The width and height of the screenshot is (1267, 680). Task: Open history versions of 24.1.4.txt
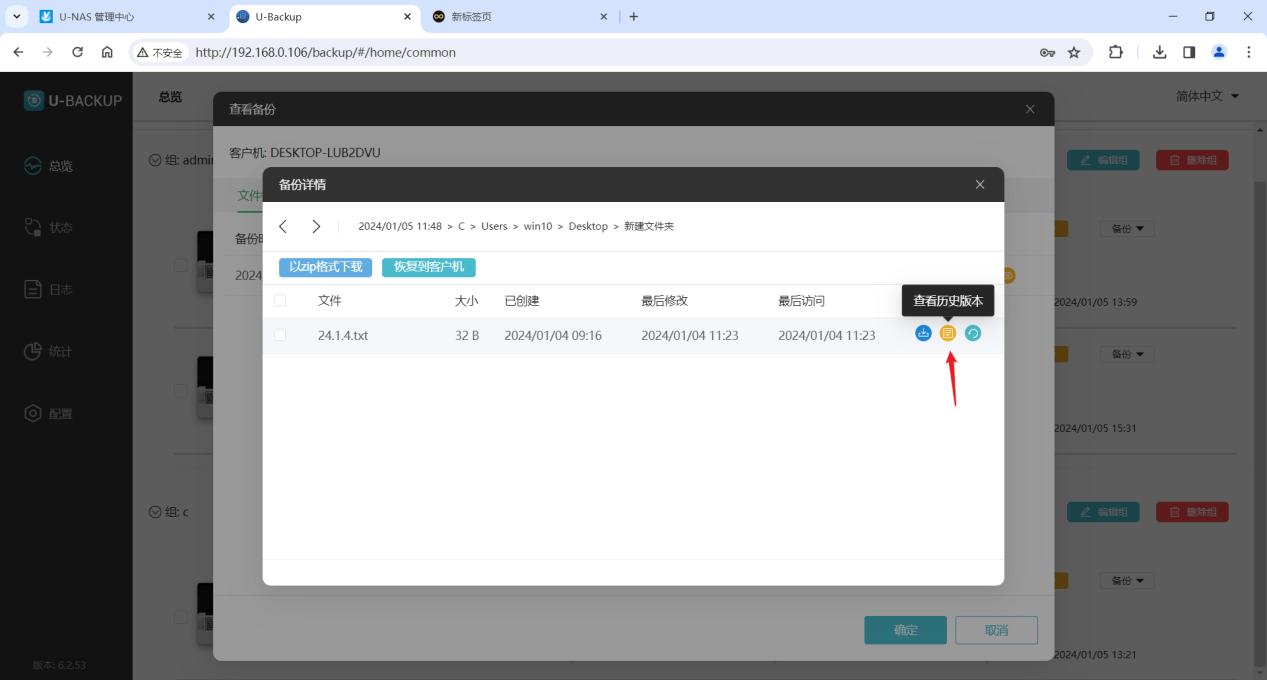coord(948,333)
